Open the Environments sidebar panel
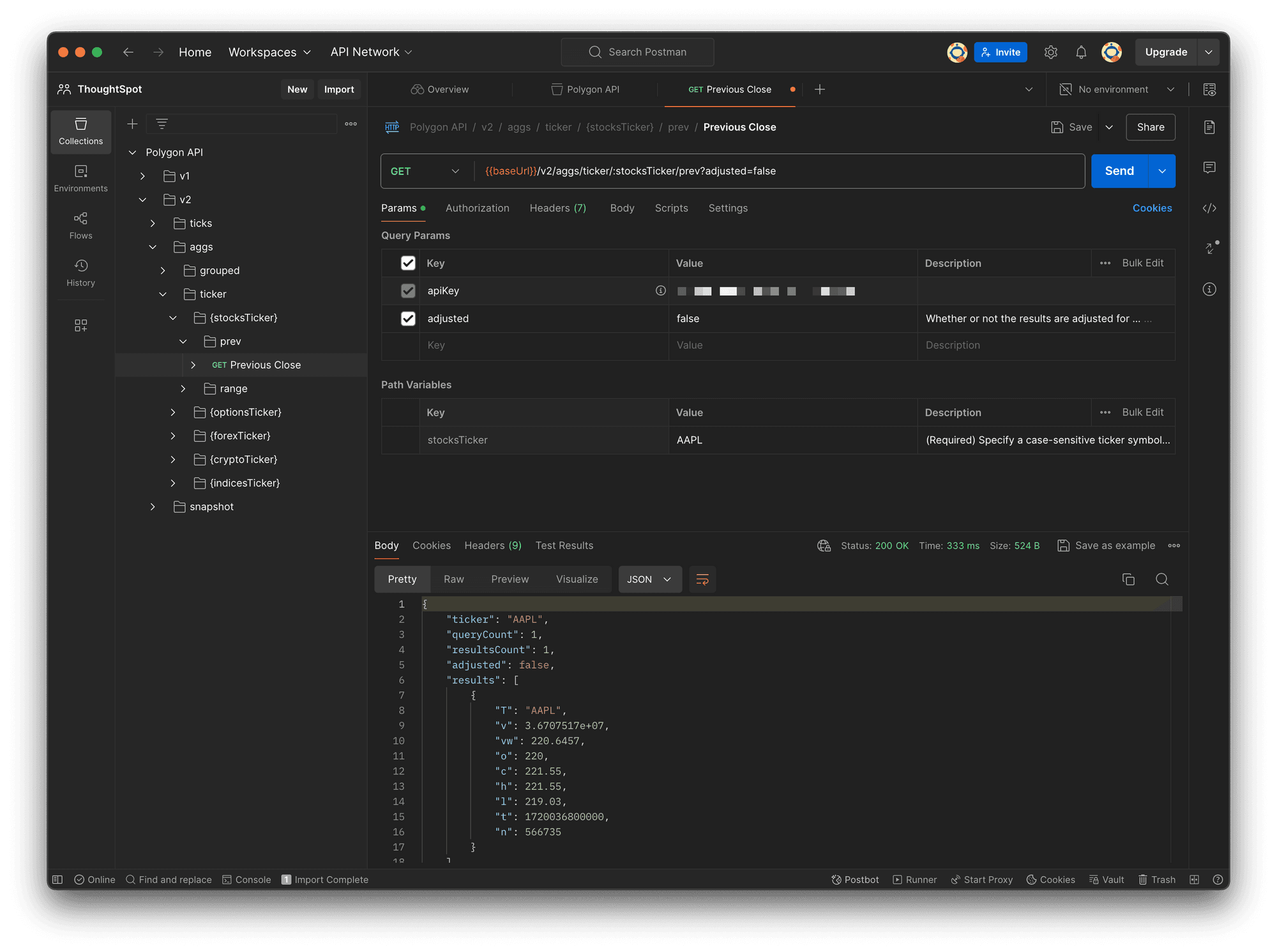Image resolution: width=1277 pixels, height=952 pixels. [80, 178]
